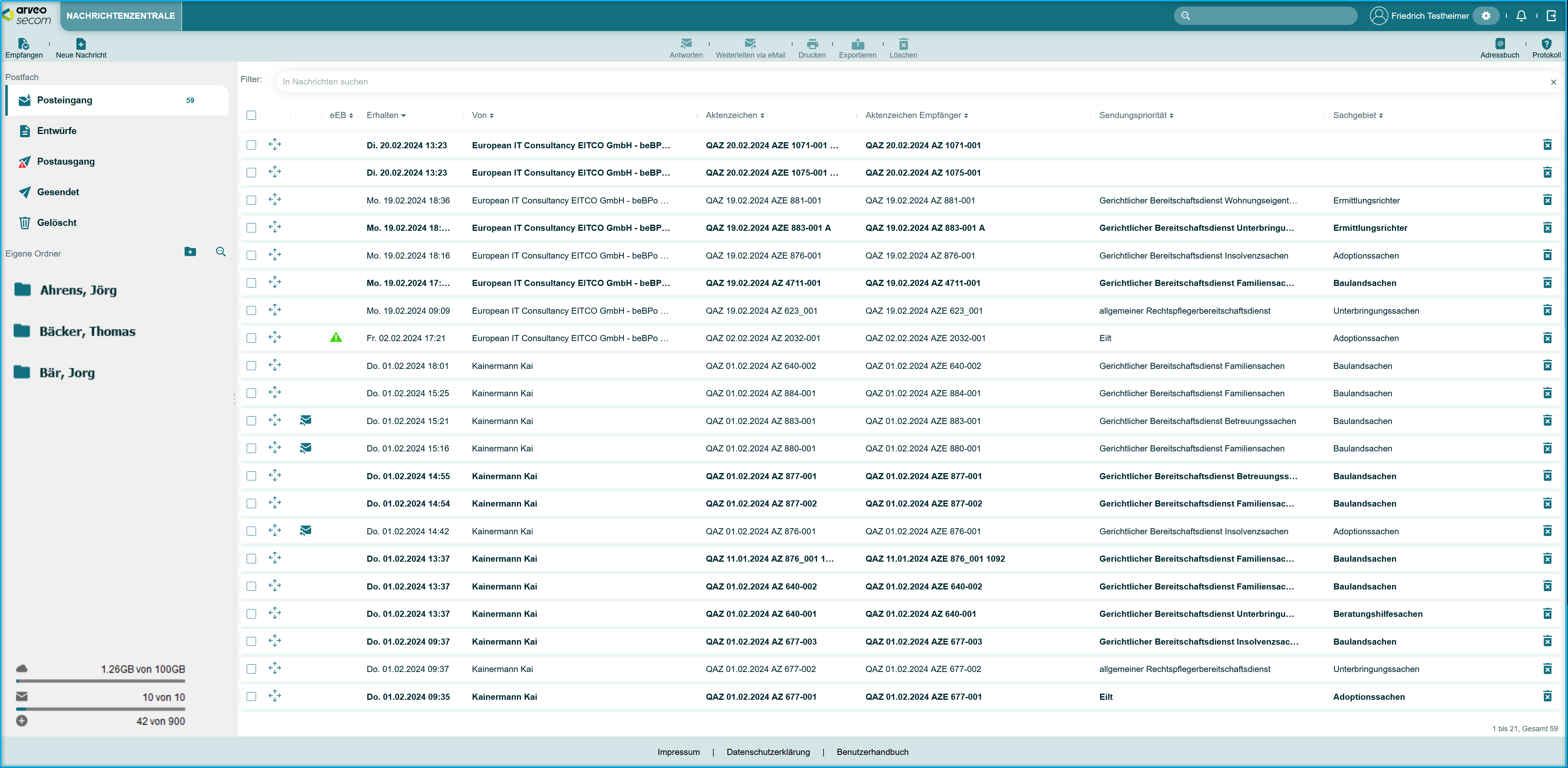The image size is (1568, 768).
Task: Click the sidebar resize handle dots
Action: click(x=234, y=399)
